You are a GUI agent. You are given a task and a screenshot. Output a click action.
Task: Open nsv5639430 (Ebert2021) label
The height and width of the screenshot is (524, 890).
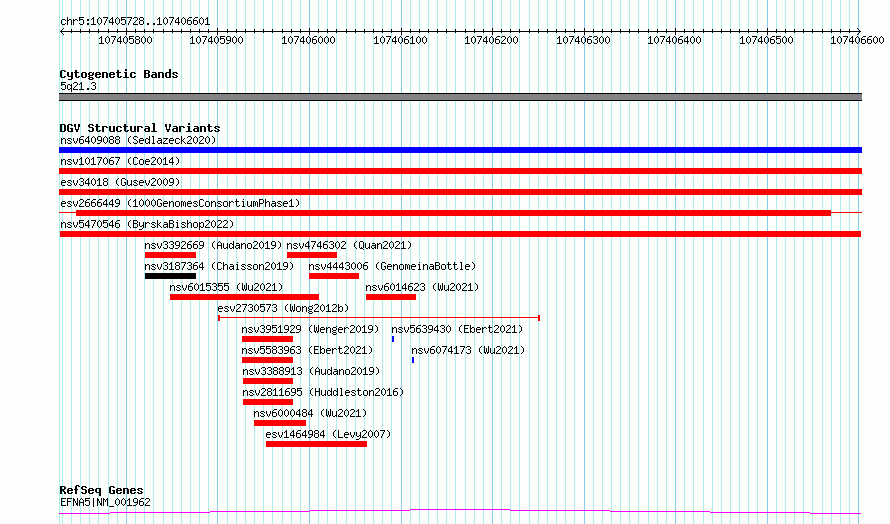point(457,329)
